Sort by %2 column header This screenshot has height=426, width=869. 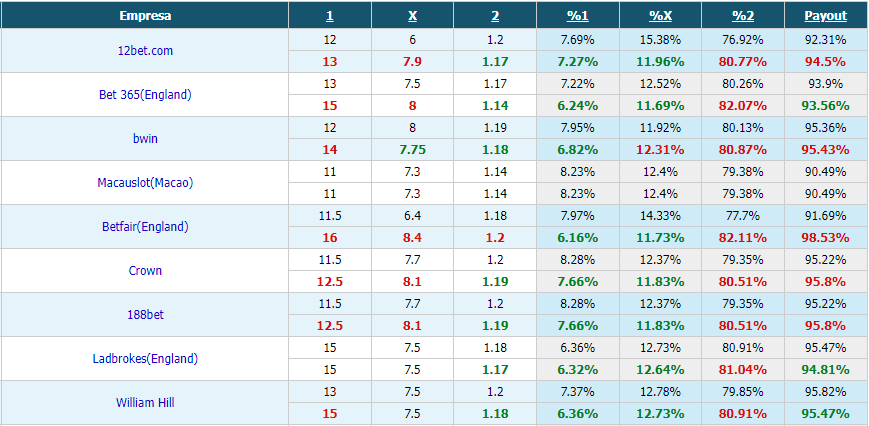[x=743, y=16]
